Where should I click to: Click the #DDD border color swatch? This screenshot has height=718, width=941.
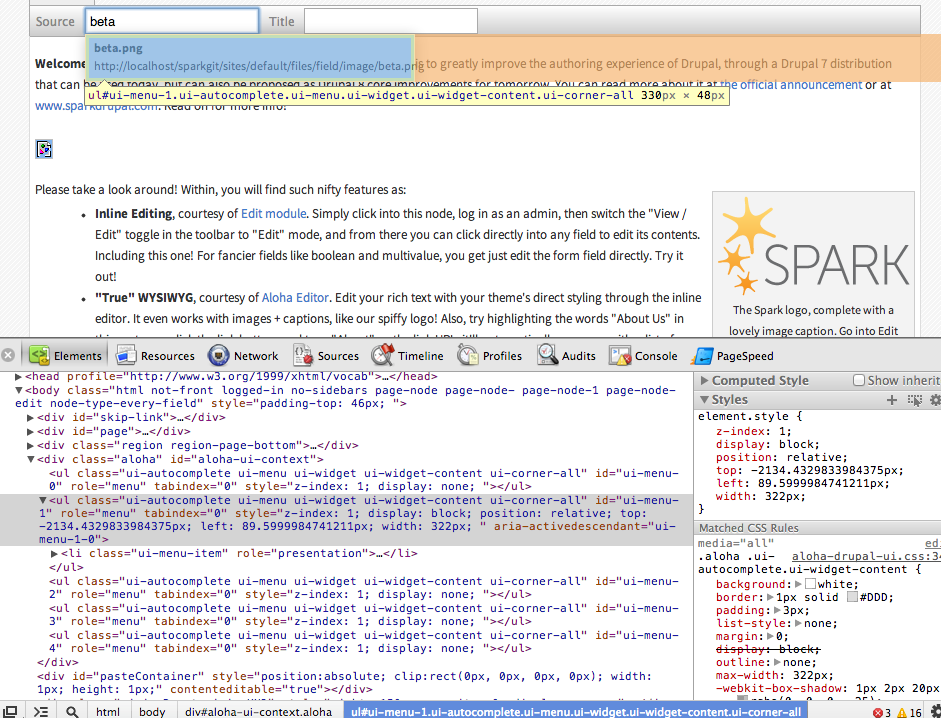[852, 597]
